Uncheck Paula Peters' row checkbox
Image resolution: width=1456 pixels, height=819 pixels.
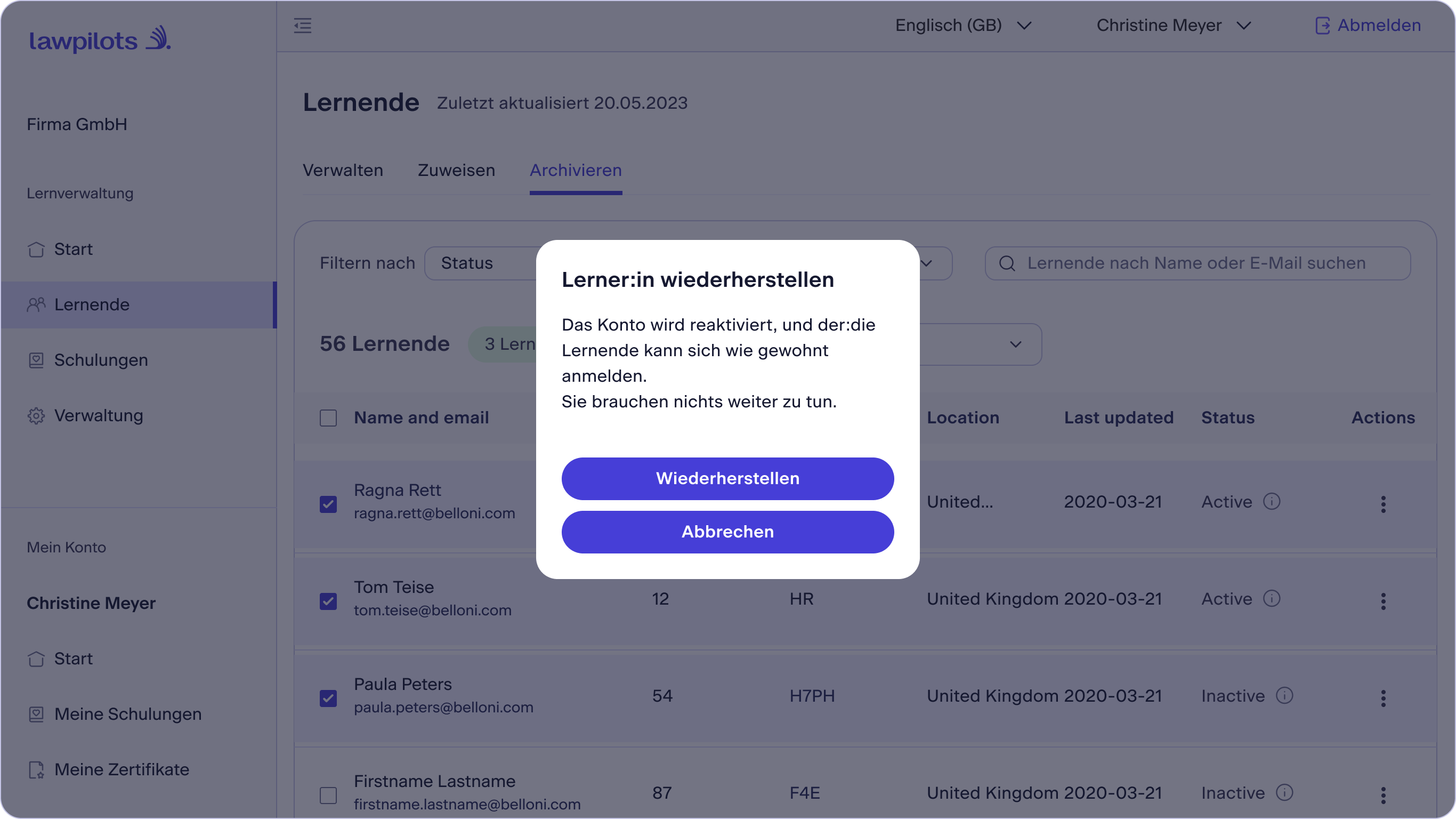coord(328,698)
